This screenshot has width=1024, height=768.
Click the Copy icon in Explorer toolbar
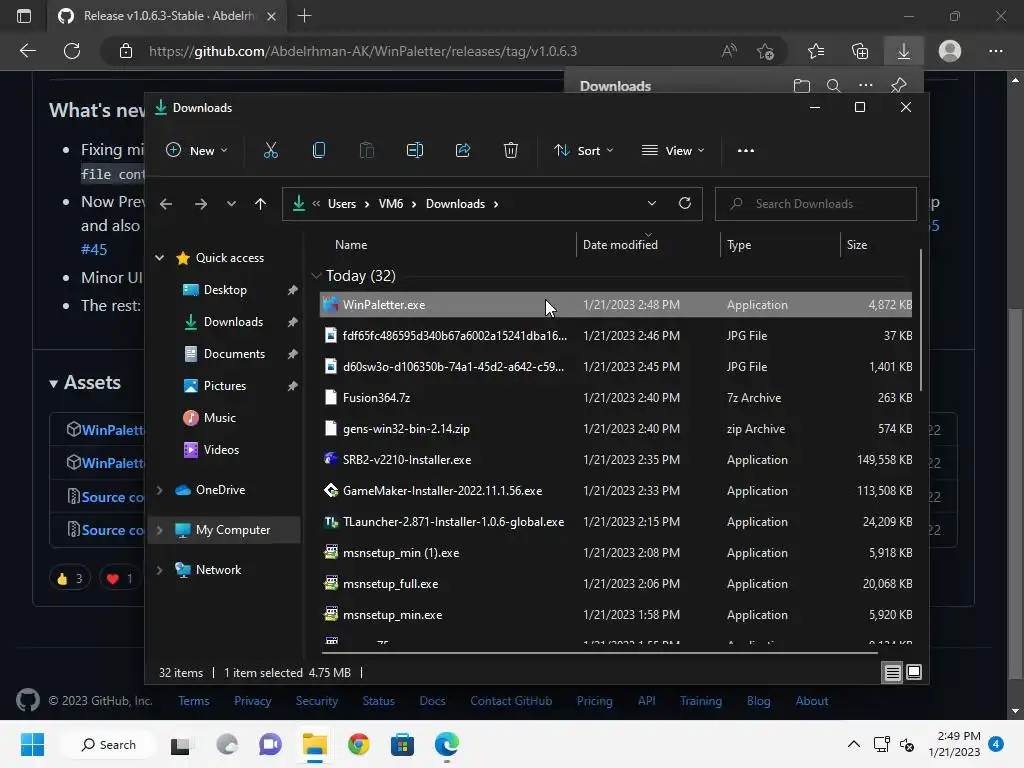pyautogui.click(x=319, y=151)
